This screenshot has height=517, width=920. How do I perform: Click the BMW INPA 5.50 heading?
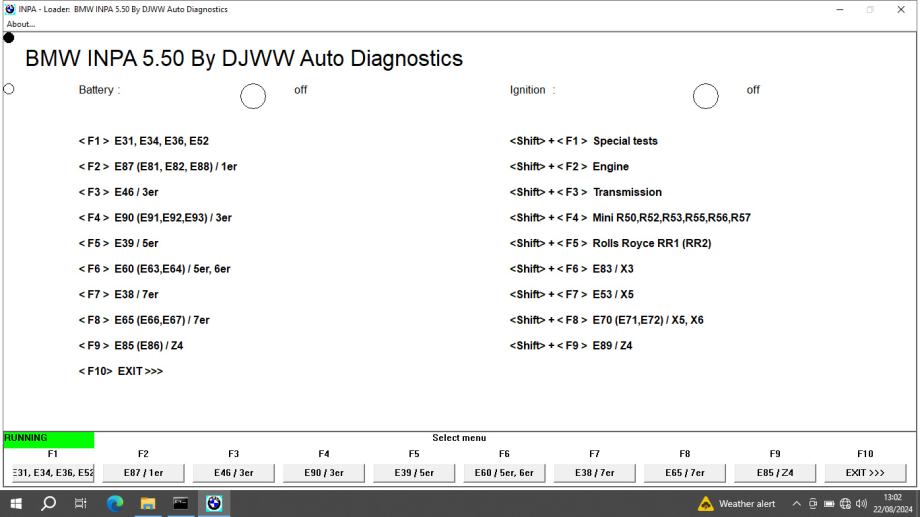tap(244, 59)
